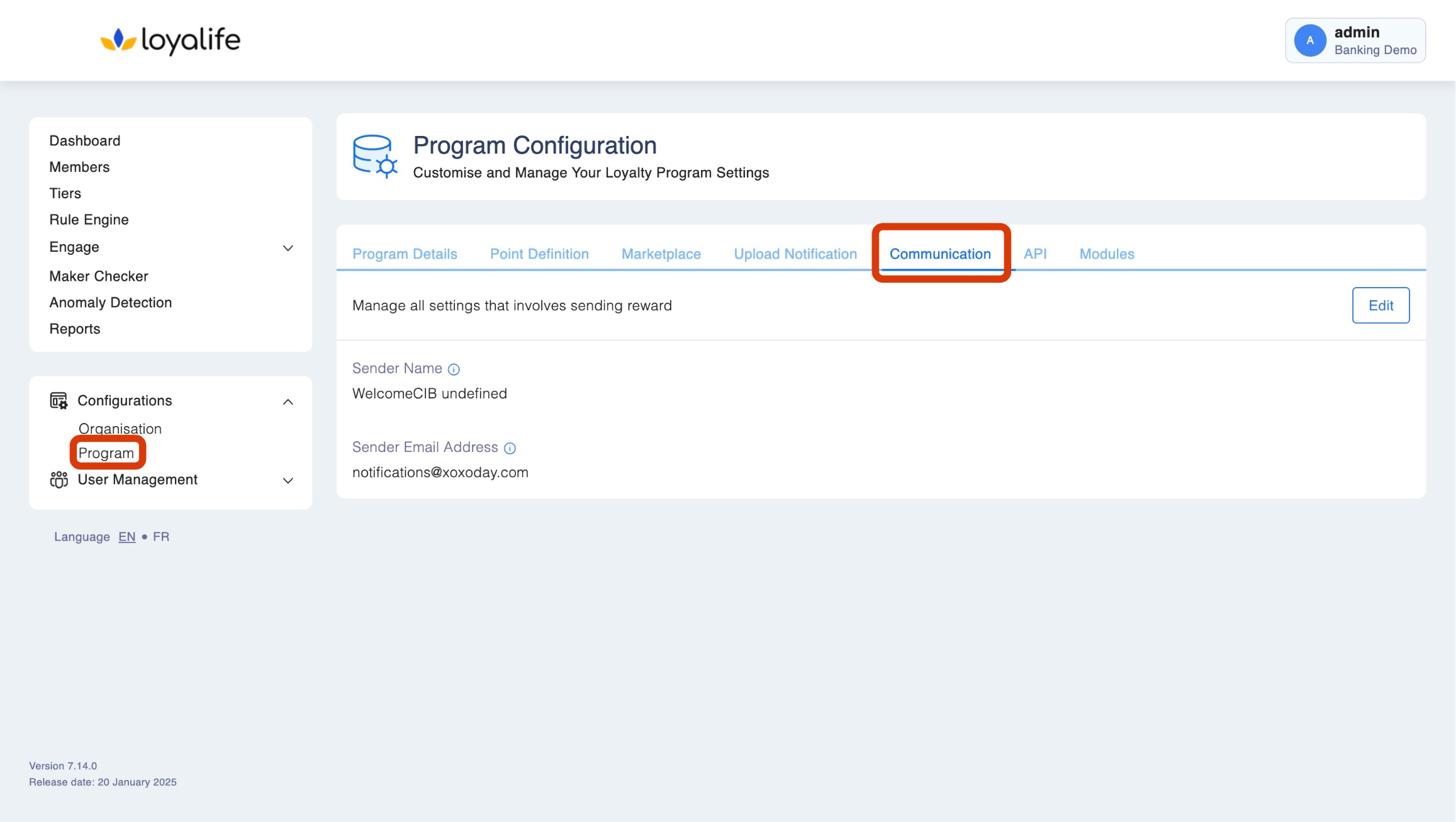The height and width of the screenshot is (822, 1456).
Task: Click the admin avatar circle
Action: 1309,40
